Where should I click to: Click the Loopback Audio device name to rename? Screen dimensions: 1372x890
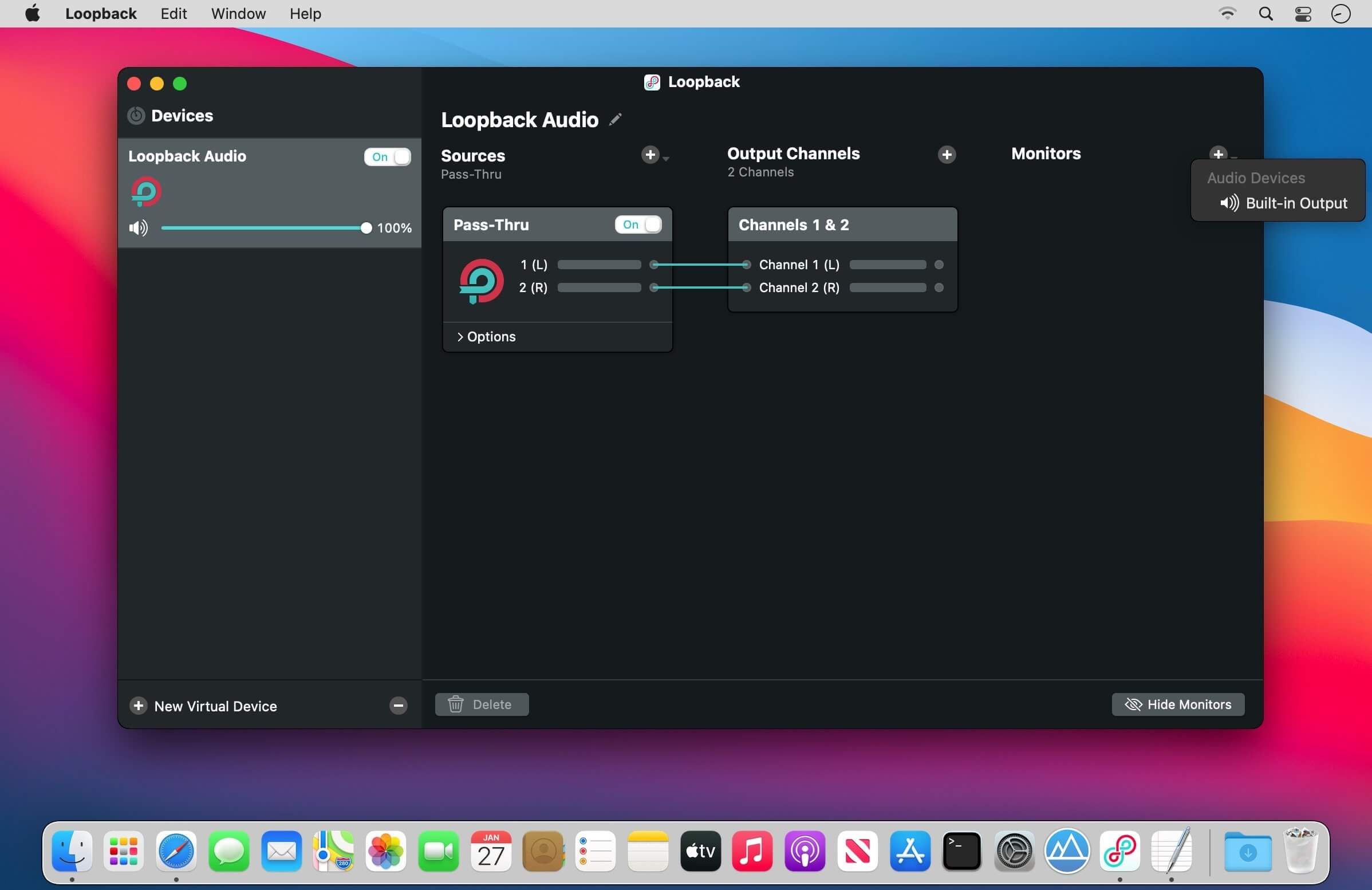[x=520, y=118]
